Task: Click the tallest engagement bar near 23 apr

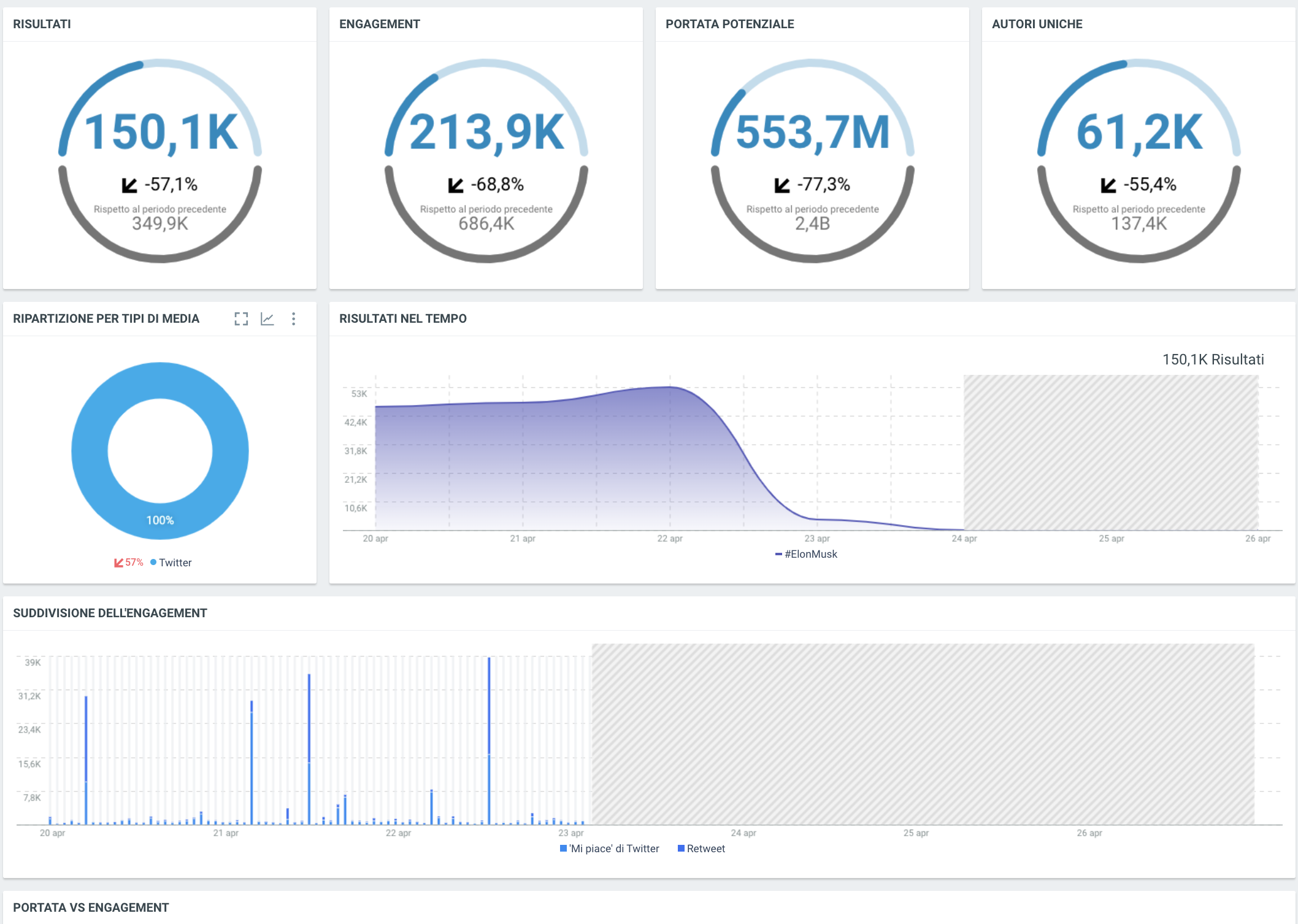Action: [x=489, y=741]
